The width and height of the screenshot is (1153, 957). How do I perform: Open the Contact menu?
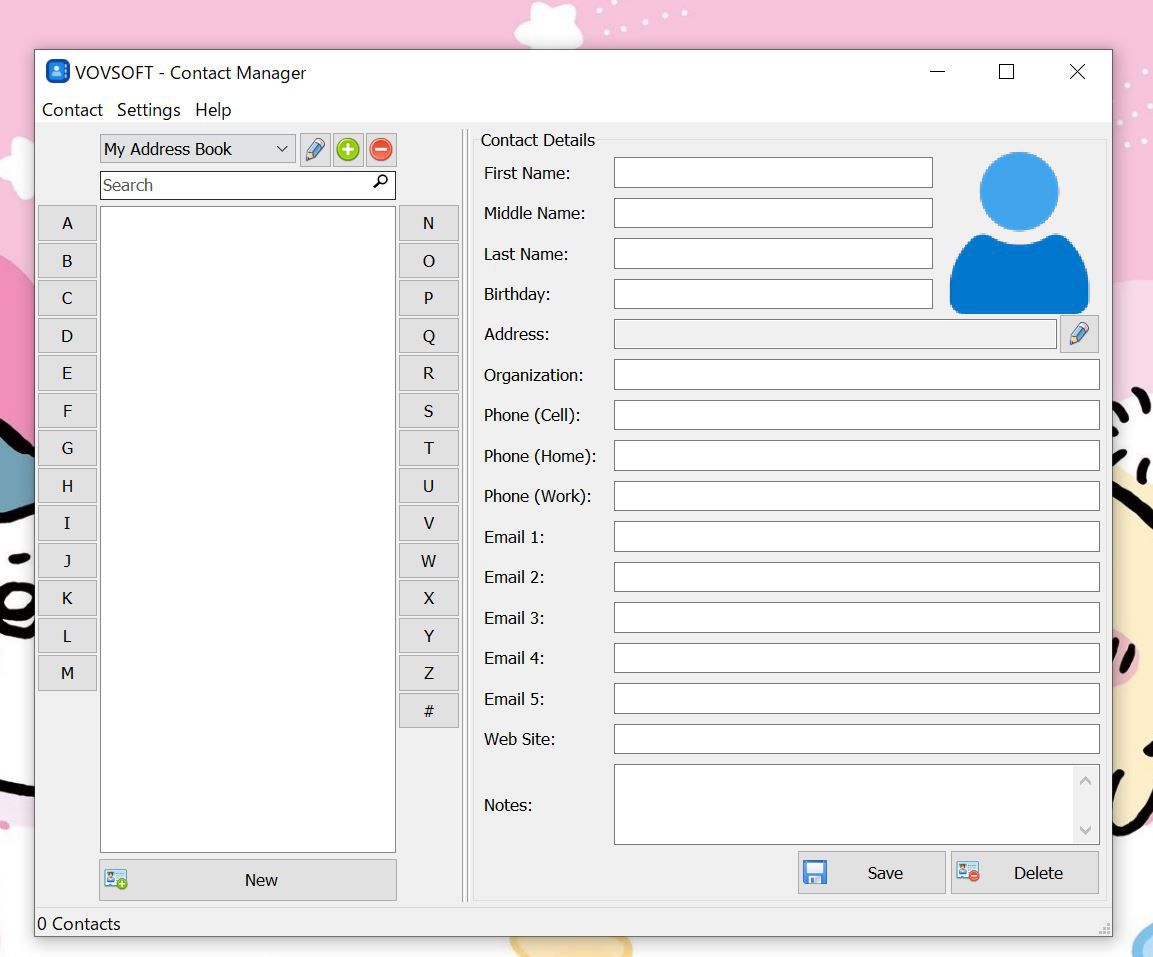(71, 110)
